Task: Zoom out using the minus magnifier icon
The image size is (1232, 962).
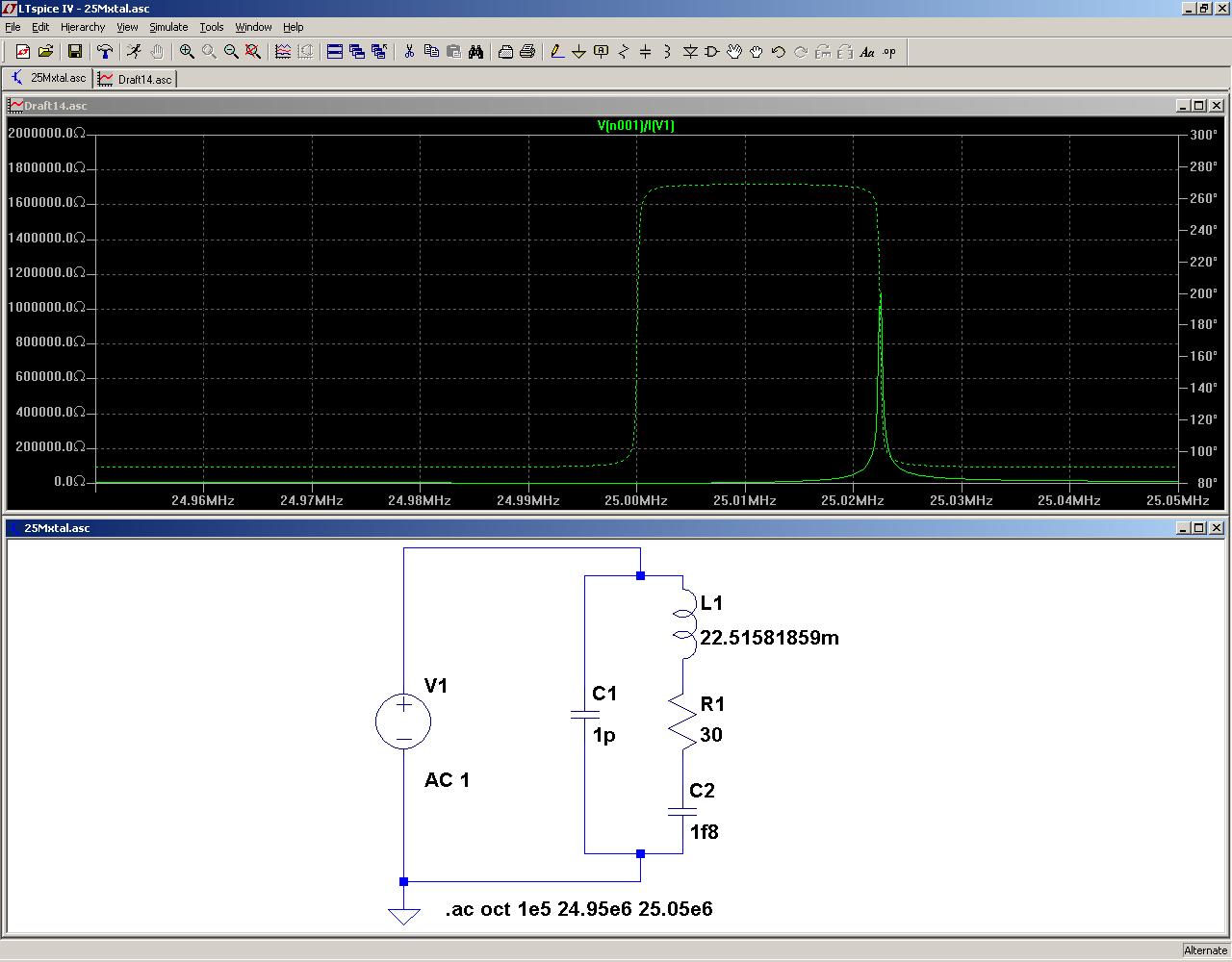Action: [x=231, y=52]
